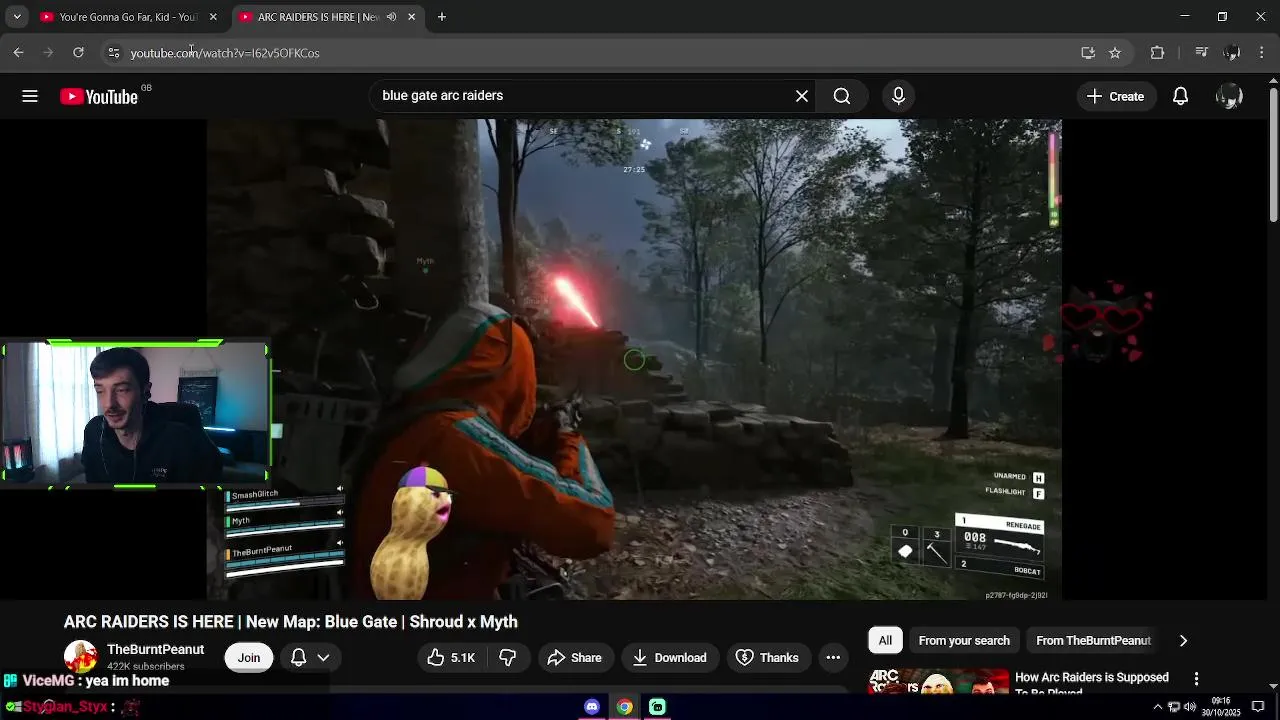Open the account avatar menu
The height and width of the screenshot is (720, 1280).
click(1229, 96)
